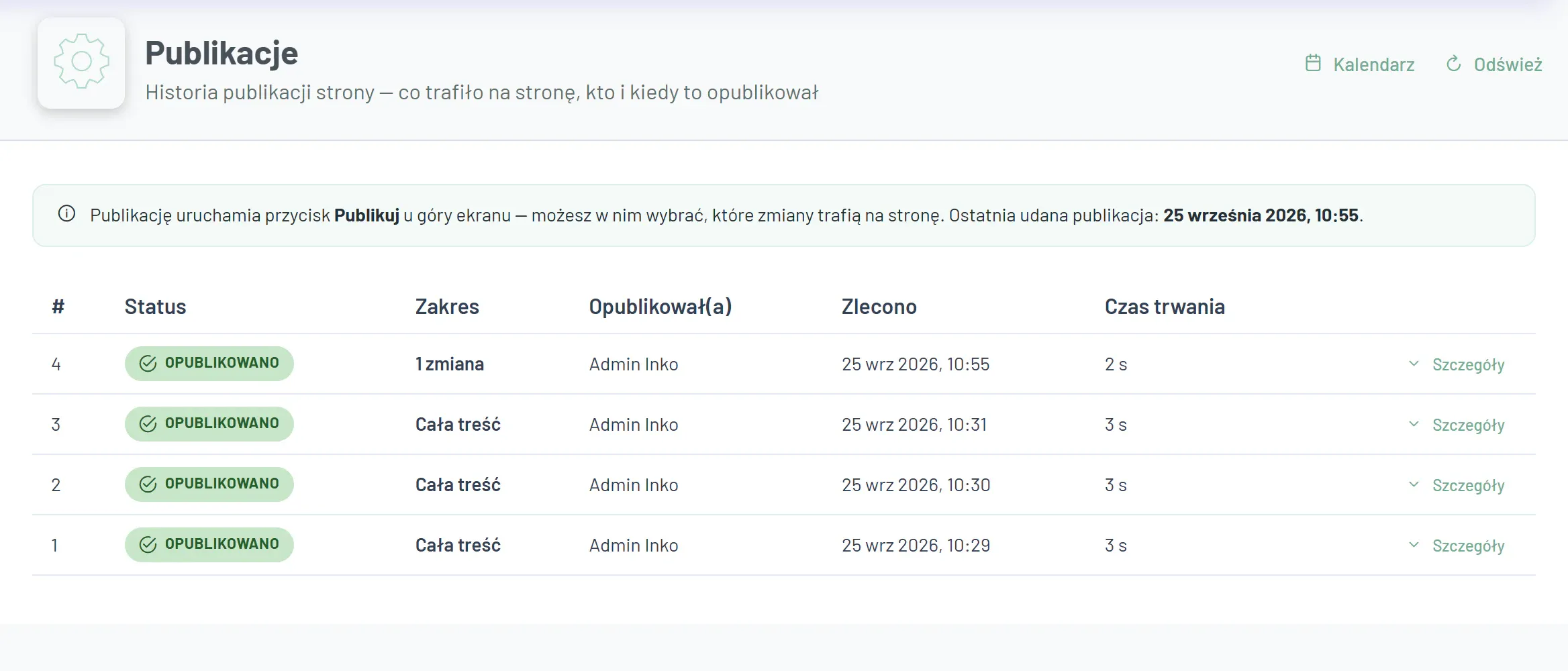
Task: Click the Zakres column header
Action: [447, 307]
